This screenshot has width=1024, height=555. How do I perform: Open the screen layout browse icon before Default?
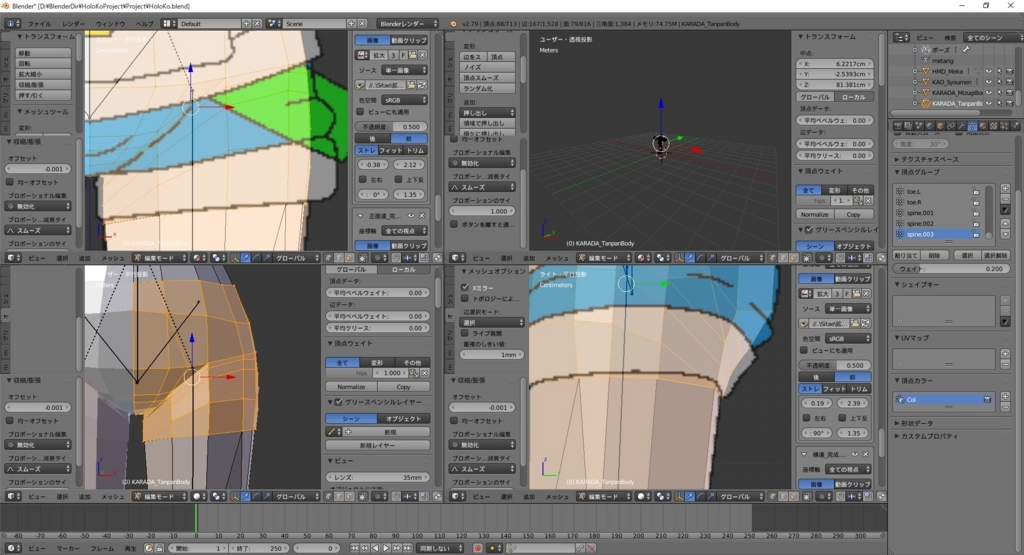click(x=169, y=24)
